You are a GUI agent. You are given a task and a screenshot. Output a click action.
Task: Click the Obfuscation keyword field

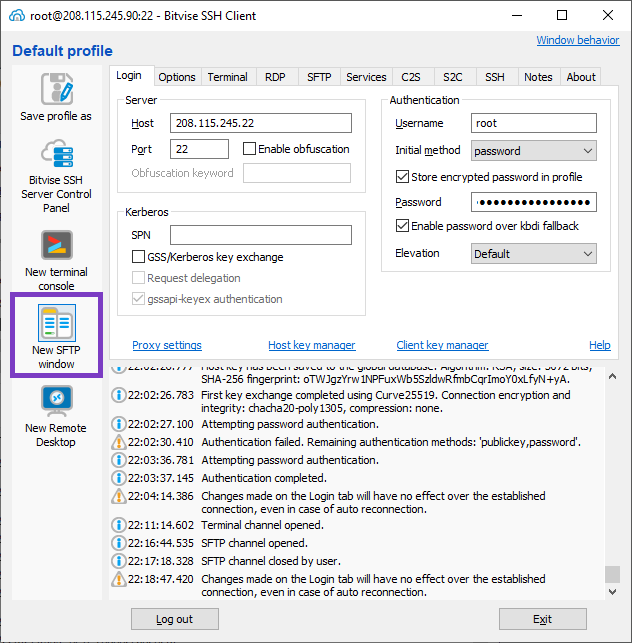(x=297, y=173)
